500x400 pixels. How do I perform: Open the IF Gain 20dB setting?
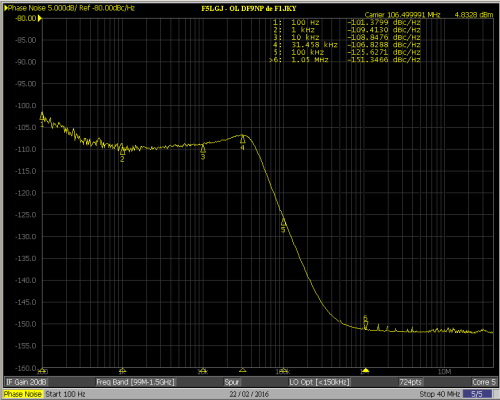26,382
